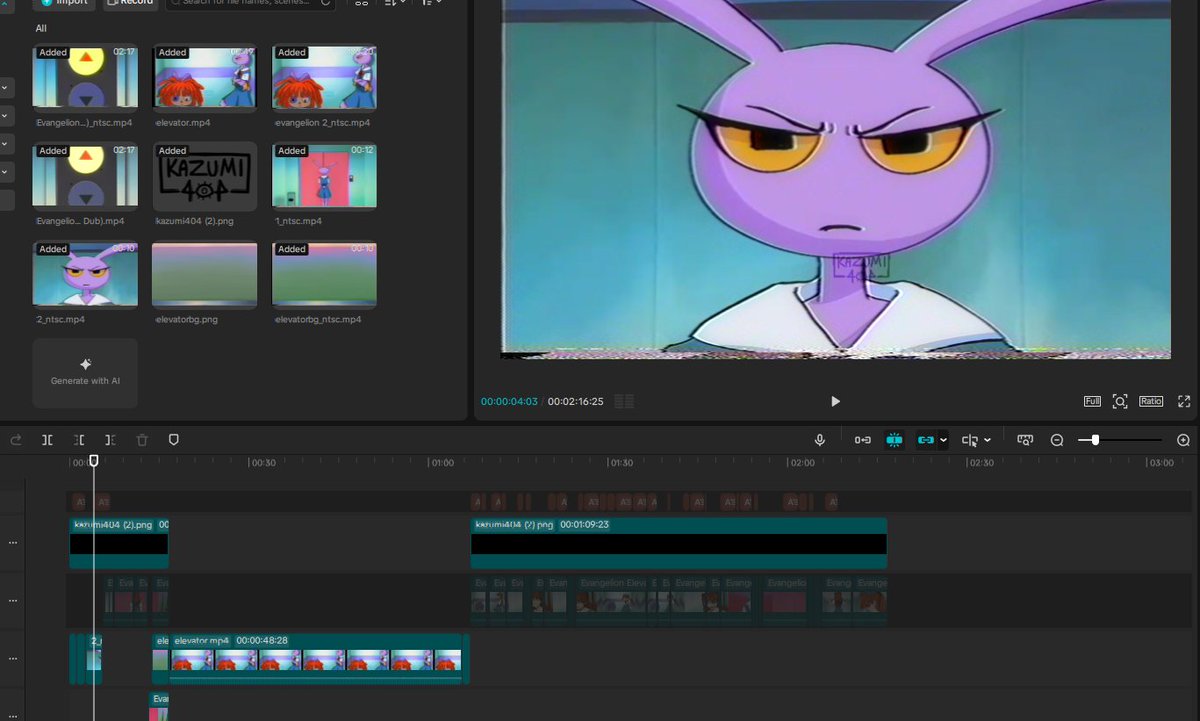Viewport: 1200px width, 721px height.
Task: Toggle main track magnet icon
Action: point(862,440)
